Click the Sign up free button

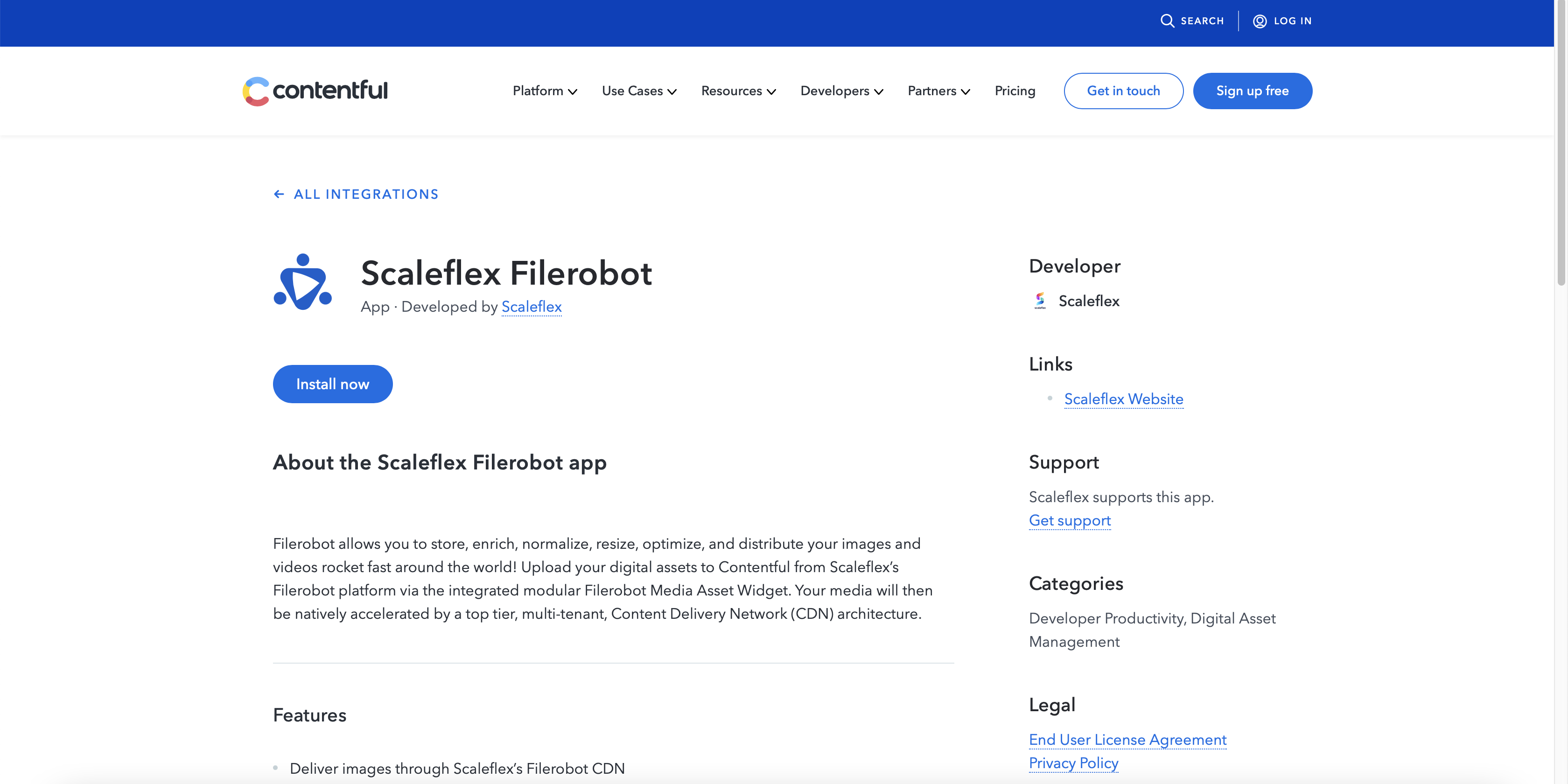pyautogui.click(x=1252, y=91)
